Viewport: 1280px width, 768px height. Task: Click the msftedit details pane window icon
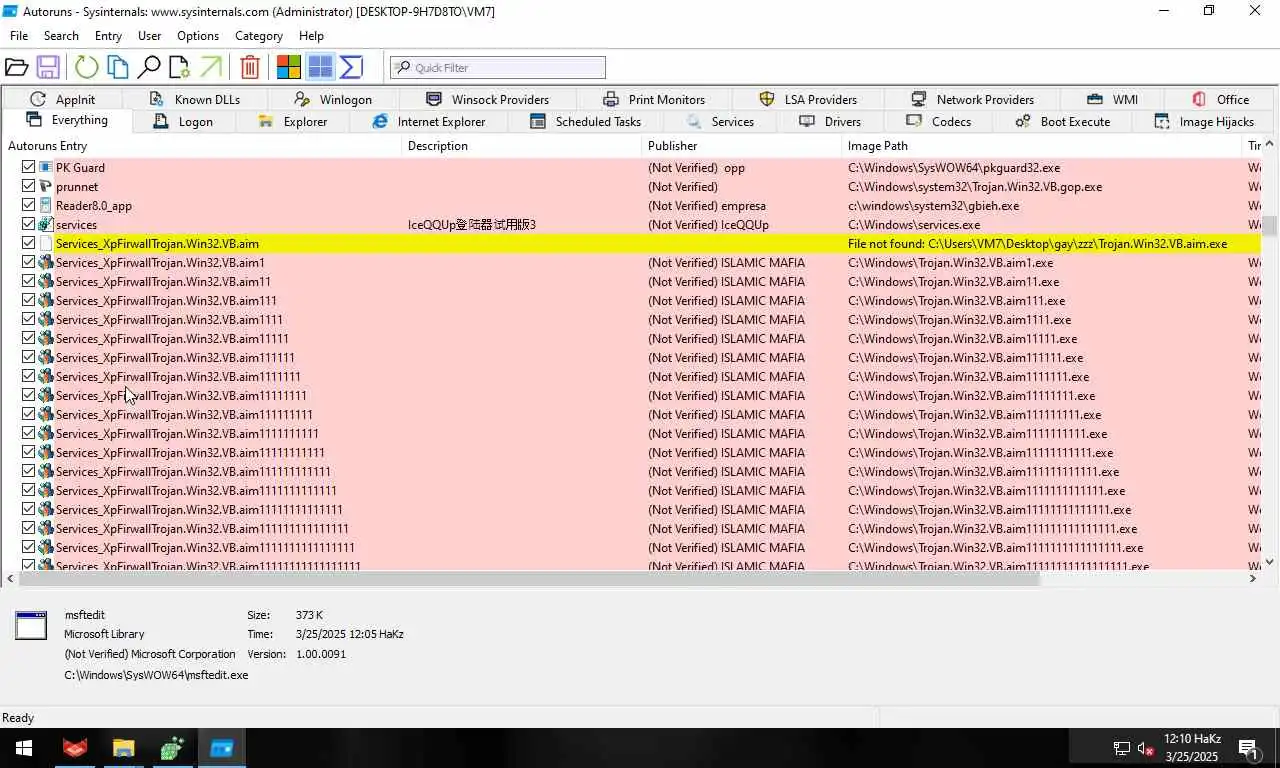pyautogui.click(x=31, y=625)
